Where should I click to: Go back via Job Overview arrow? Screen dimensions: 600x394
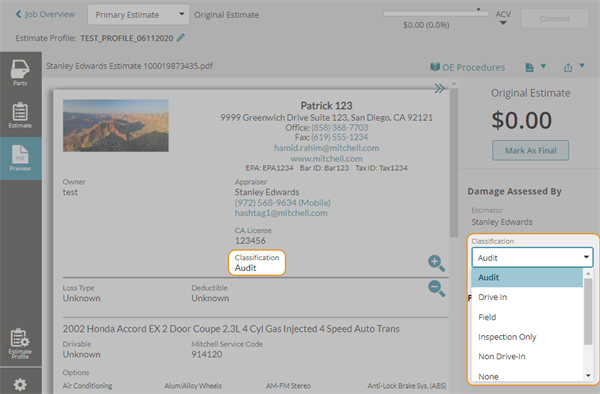coord(18,14)
